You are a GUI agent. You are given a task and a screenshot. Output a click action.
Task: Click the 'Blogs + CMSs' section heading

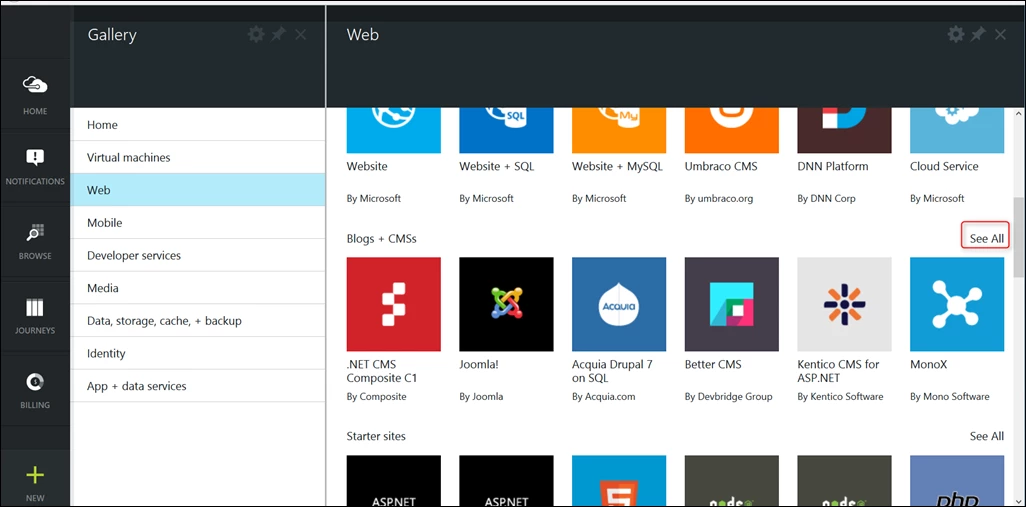click(x=381, y=239)
